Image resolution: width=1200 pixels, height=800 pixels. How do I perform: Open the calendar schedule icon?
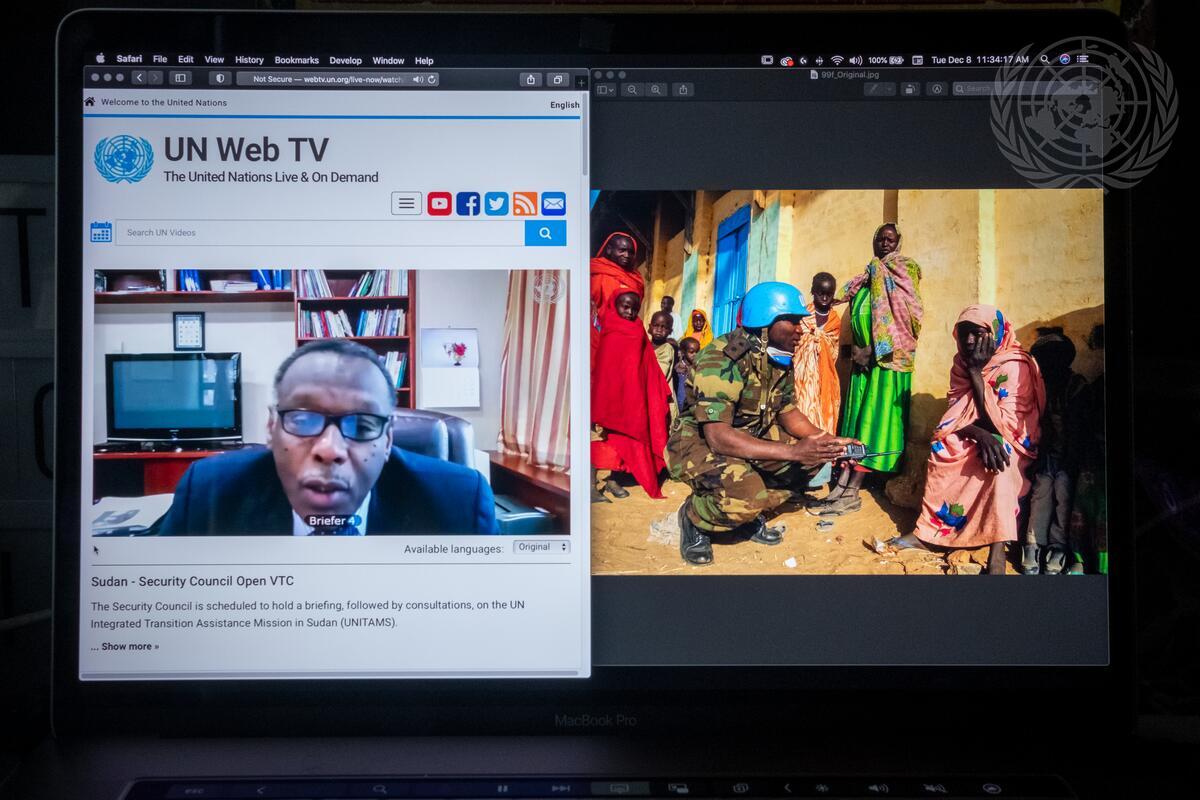(x=101, y=232)
